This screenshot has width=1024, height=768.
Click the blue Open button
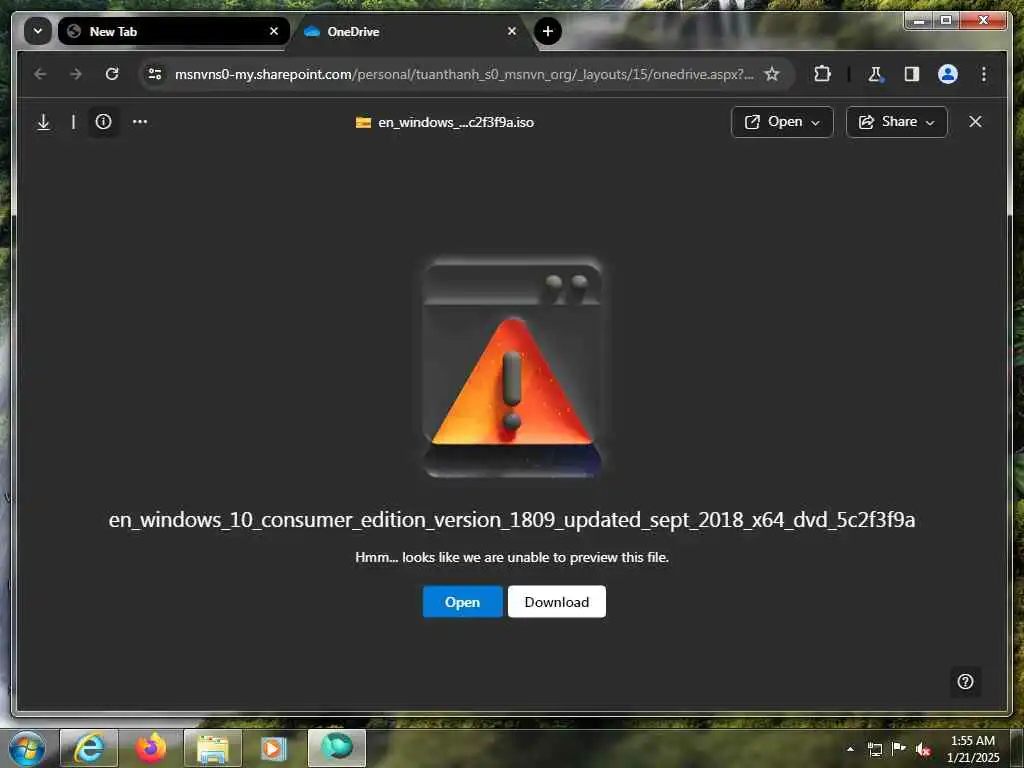pyautogui.click(x=462, y=601)
